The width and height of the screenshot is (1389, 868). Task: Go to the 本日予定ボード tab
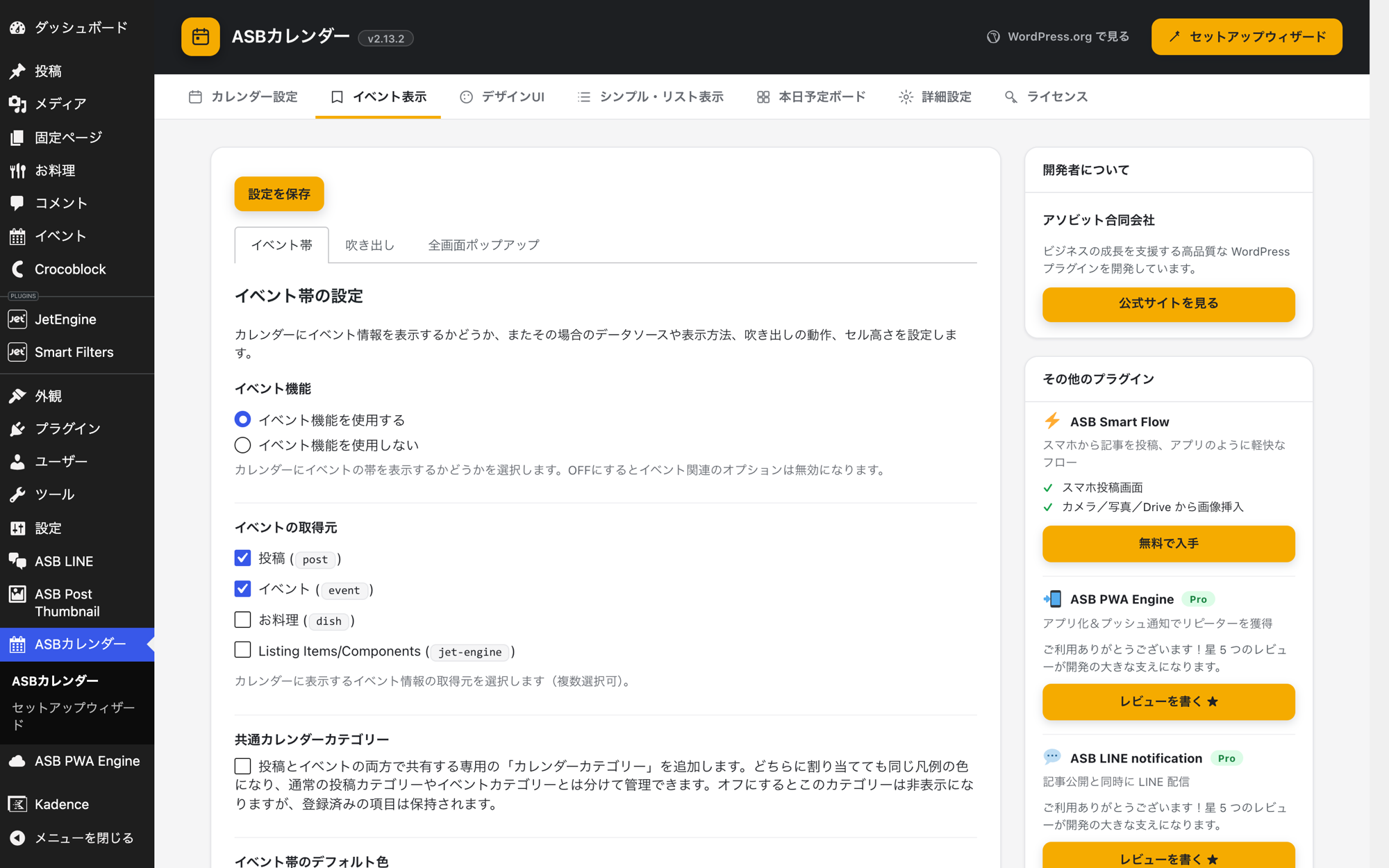(x=811, y=97)
